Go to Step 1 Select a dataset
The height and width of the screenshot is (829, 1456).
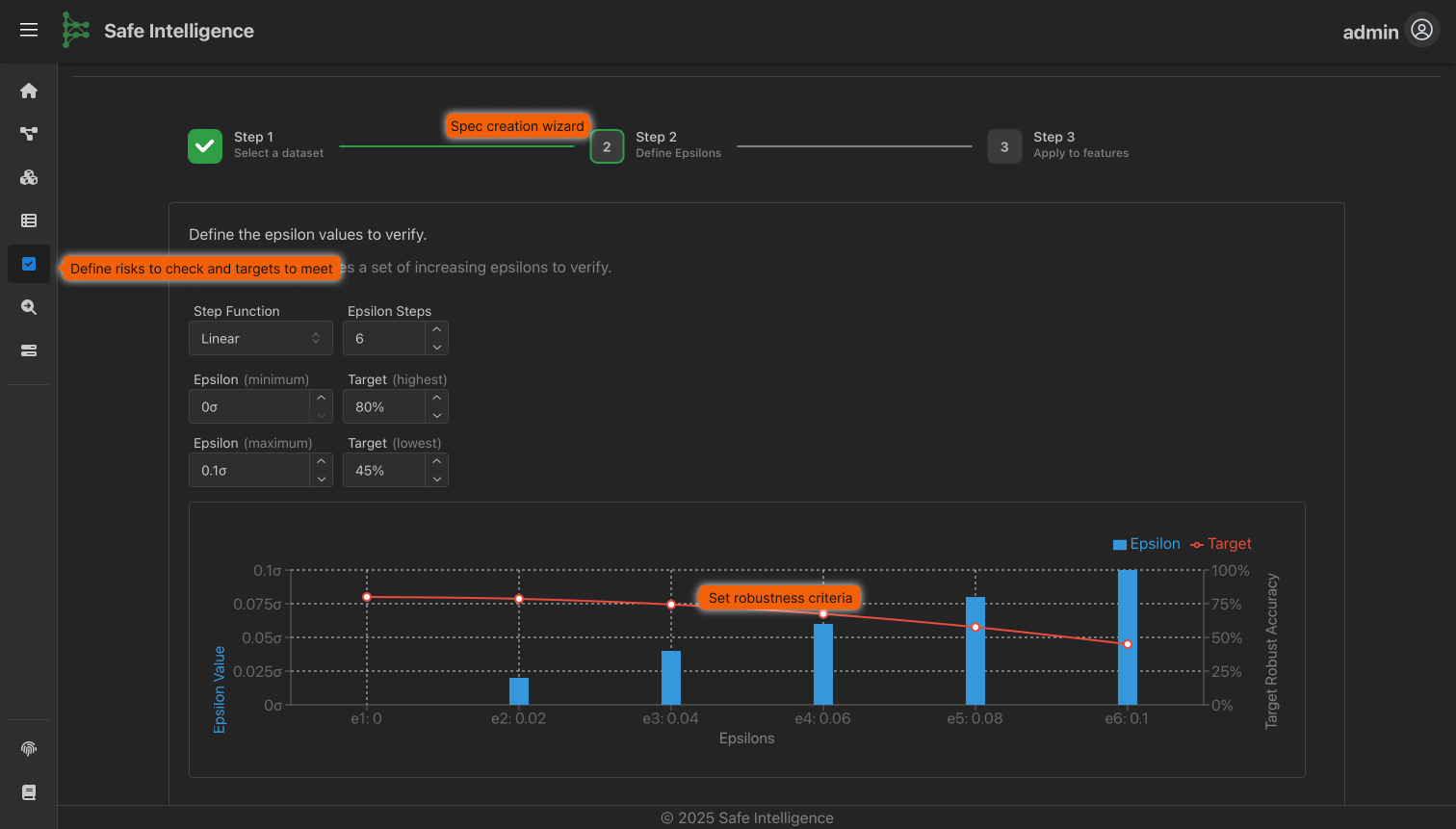tap(205, 146)
